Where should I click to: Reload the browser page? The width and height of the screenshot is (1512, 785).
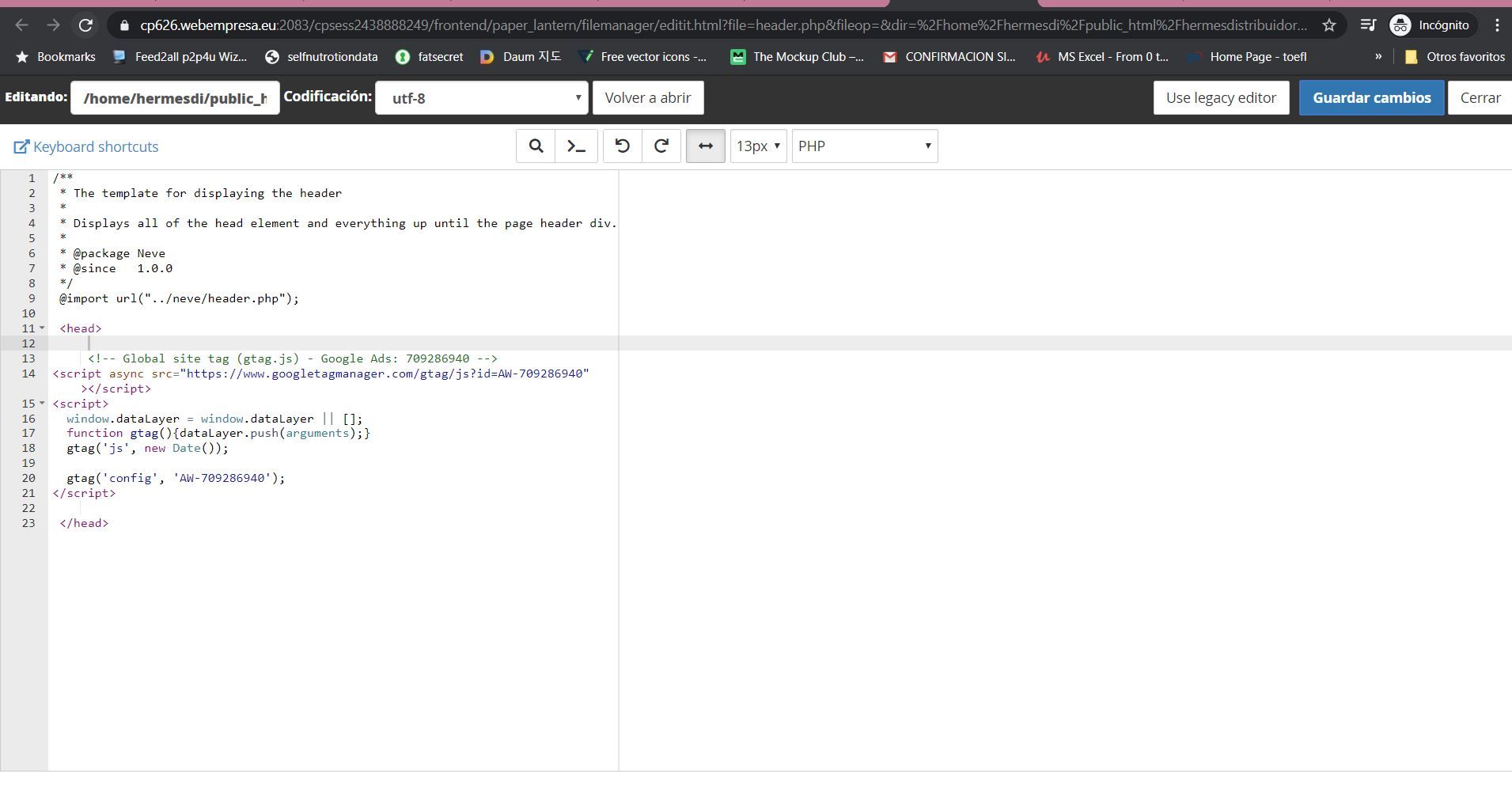85,25
